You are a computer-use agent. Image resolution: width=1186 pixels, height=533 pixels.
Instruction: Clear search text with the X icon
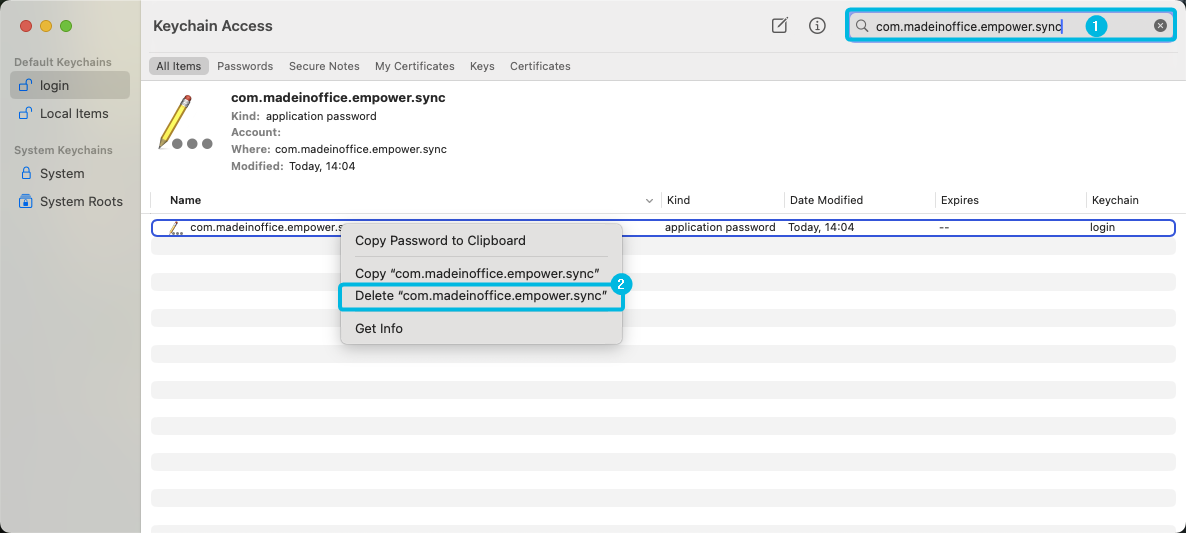[x=1160, y=26]
